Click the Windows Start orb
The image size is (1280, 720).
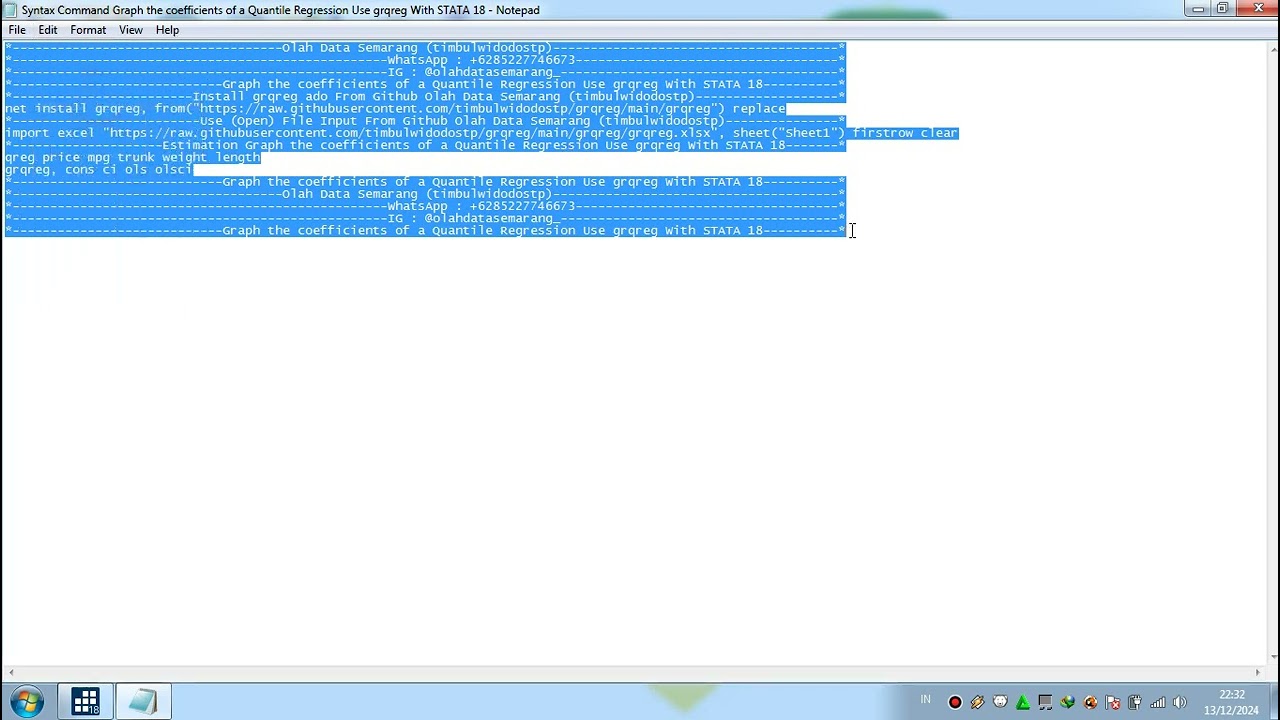[27, 701]
